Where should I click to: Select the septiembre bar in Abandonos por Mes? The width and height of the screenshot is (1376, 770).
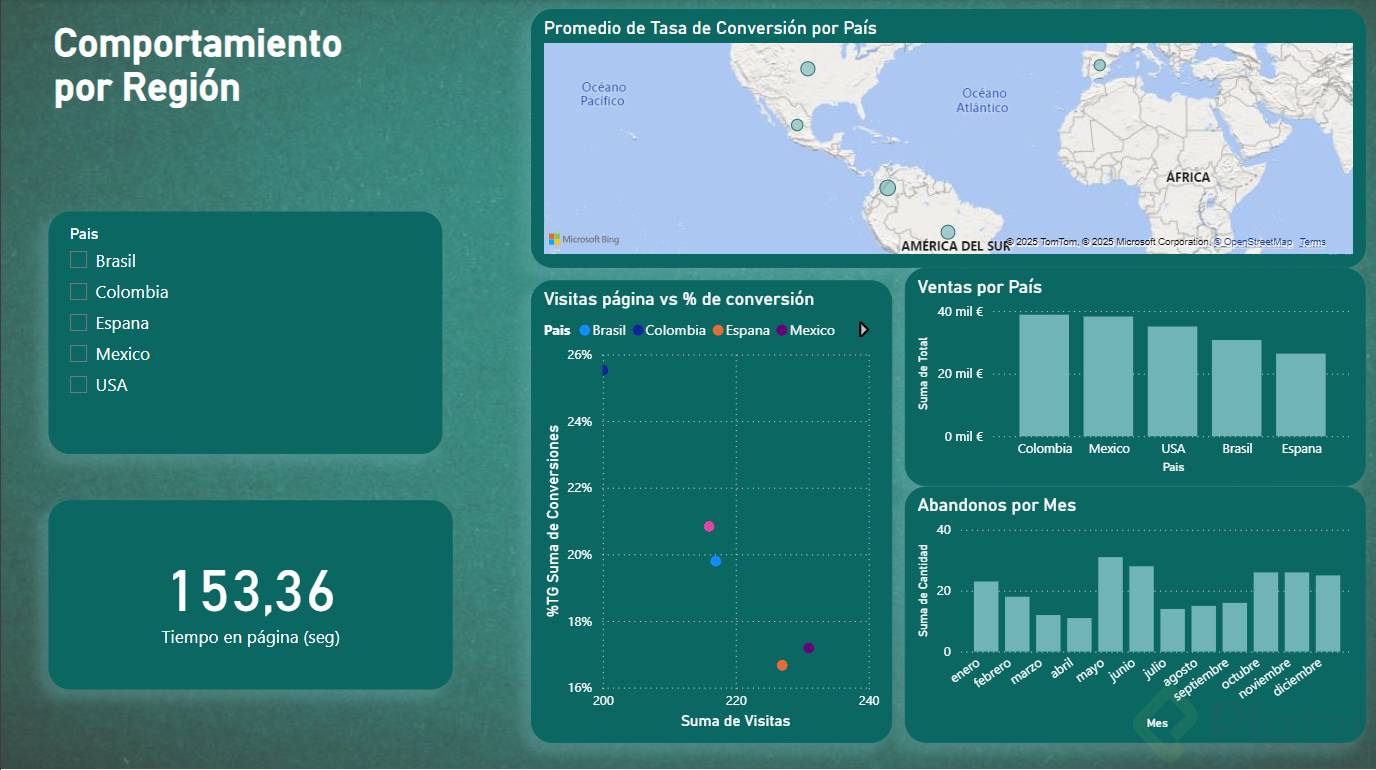(x=1235, y=627)
